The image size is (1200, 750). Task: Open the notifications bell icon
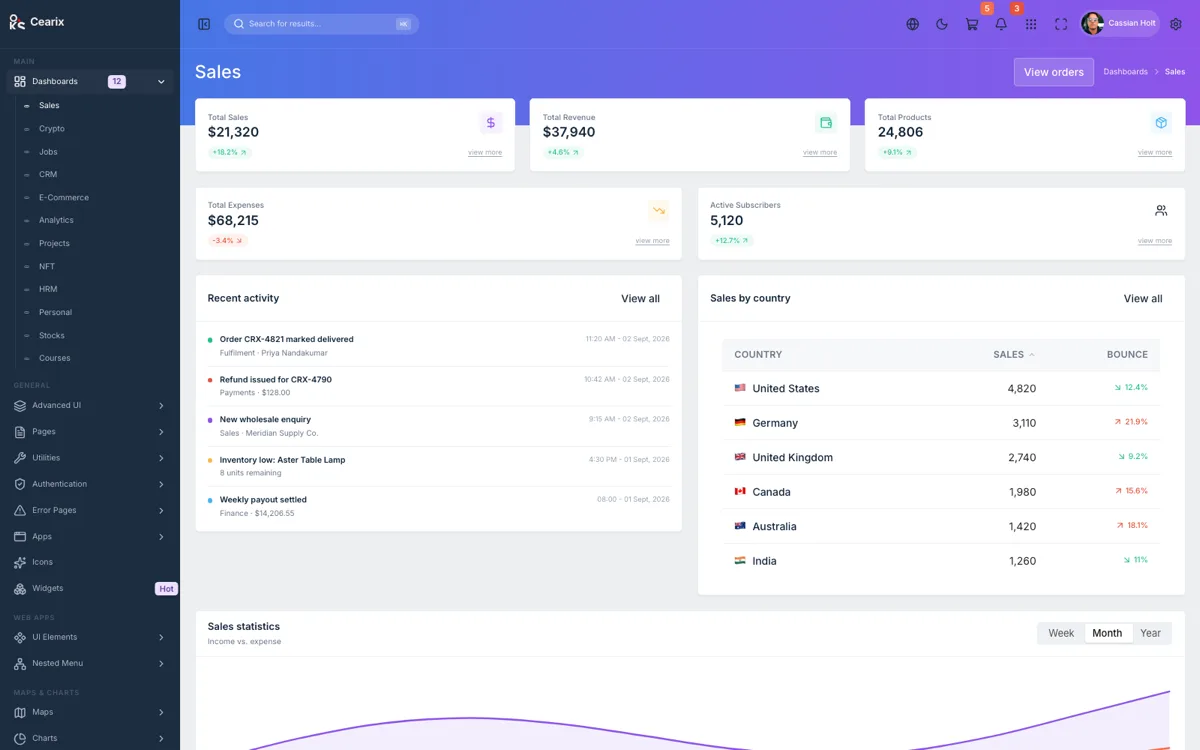tap(1001, 24)
